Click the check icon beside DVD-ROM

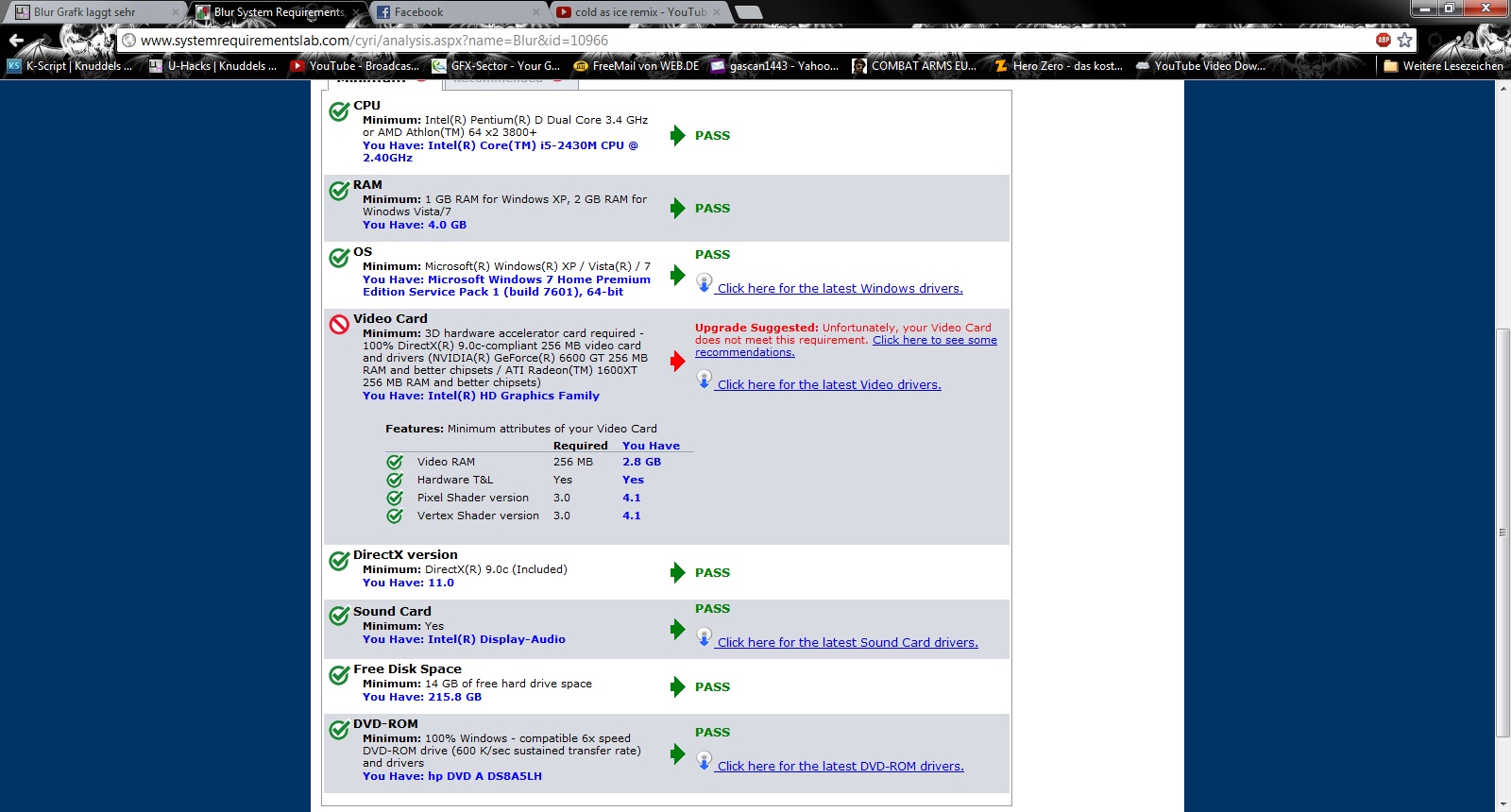pos(339,730)
